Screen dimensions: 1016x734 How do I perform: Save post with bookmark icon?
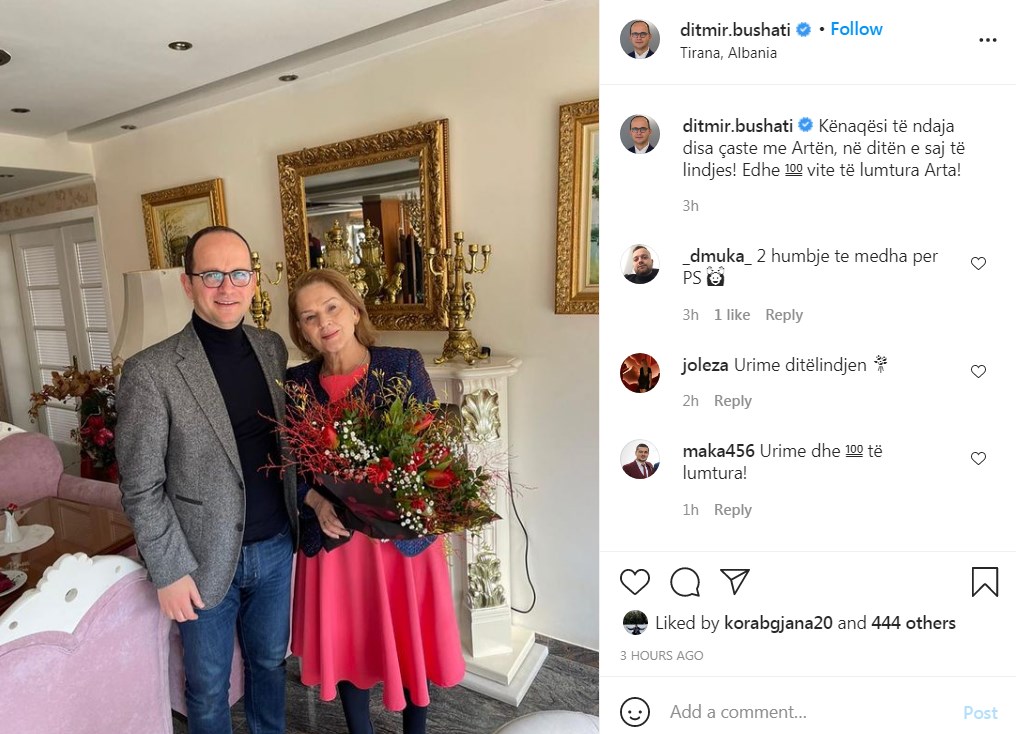984,581
